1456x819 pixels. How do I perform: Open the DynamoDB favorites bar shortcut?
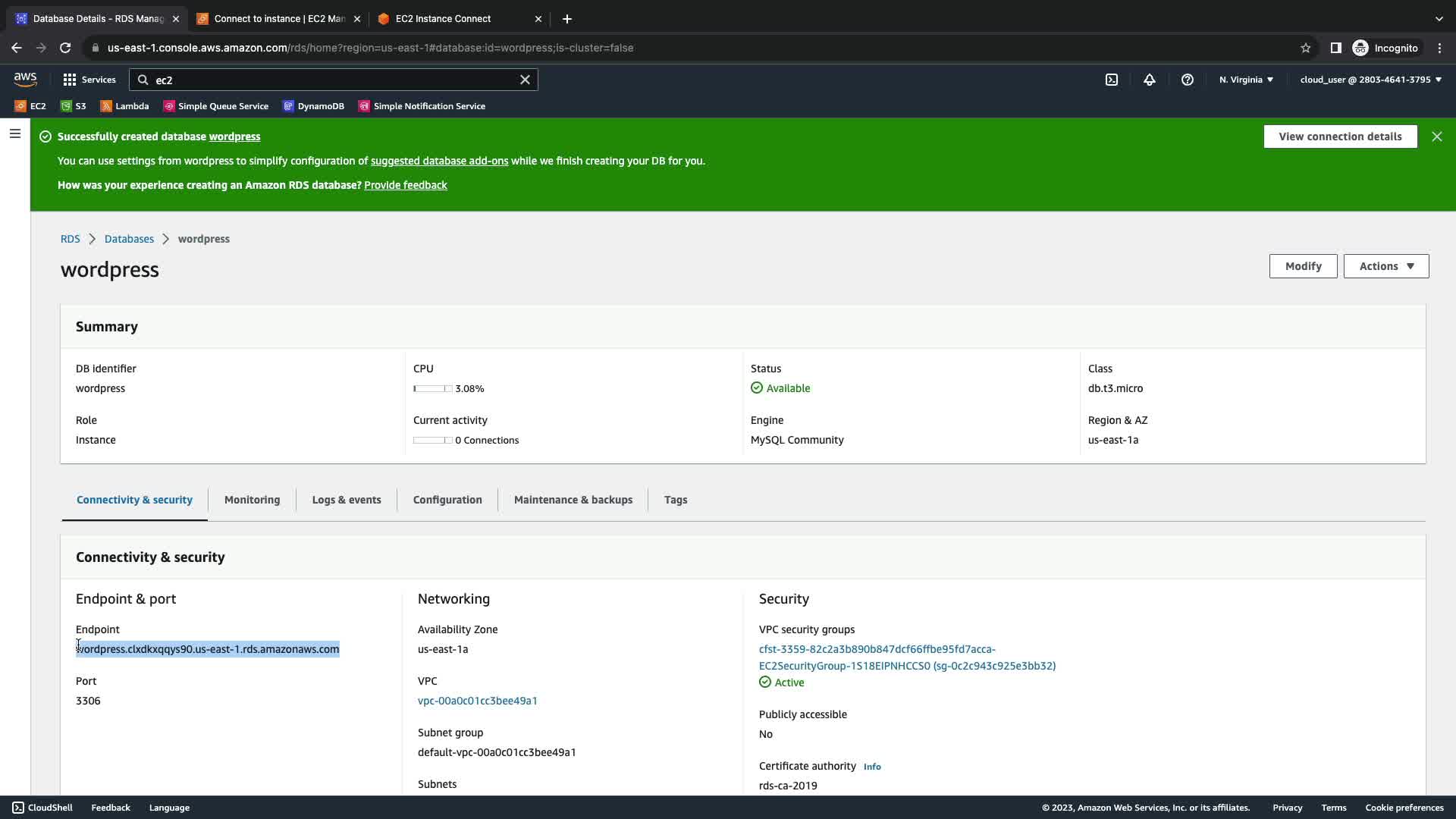pyautogui.click(x=313, y=106)
